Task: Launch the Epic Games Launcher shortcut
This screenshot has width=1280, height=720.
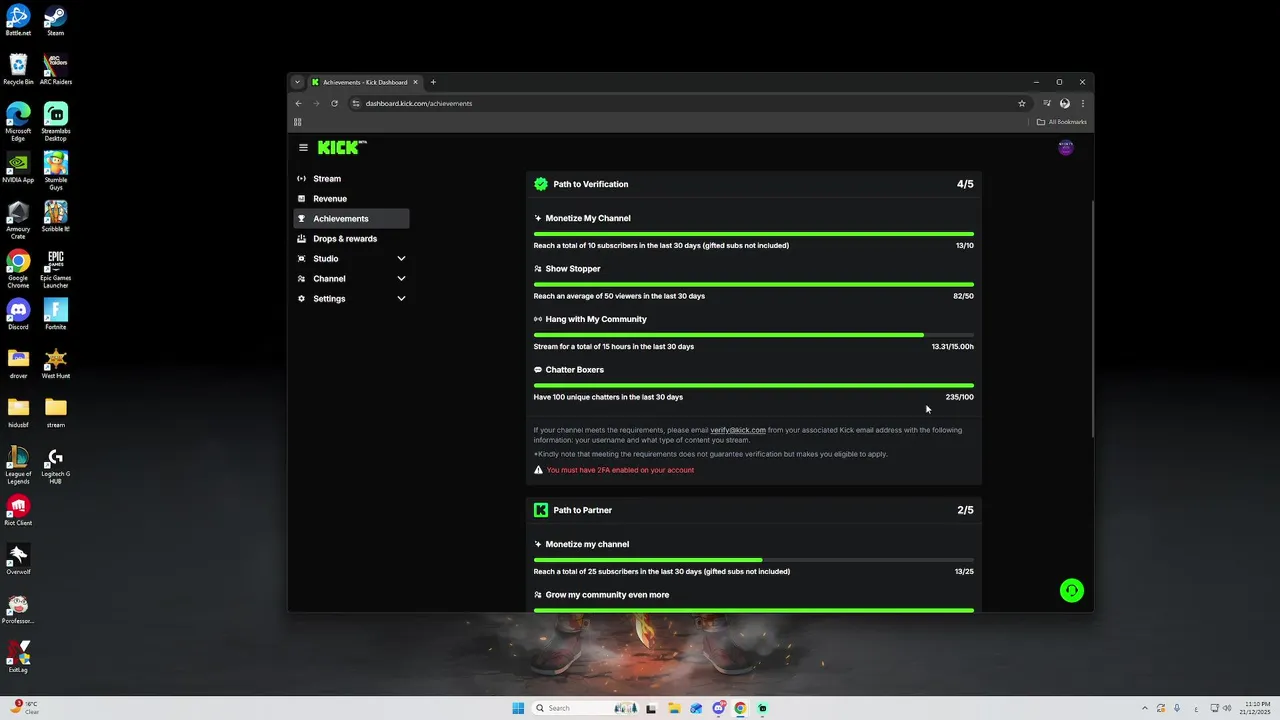Action: tap(55, 268)
